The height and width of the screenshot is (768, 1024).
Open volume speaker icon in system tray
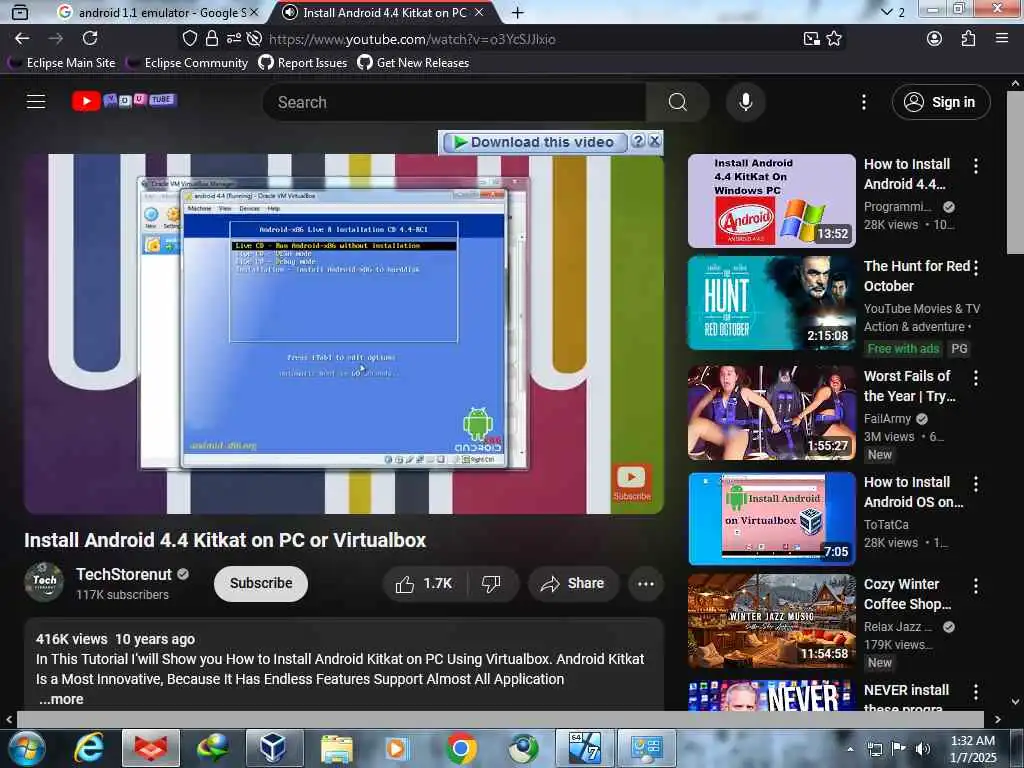click(922, 748)
